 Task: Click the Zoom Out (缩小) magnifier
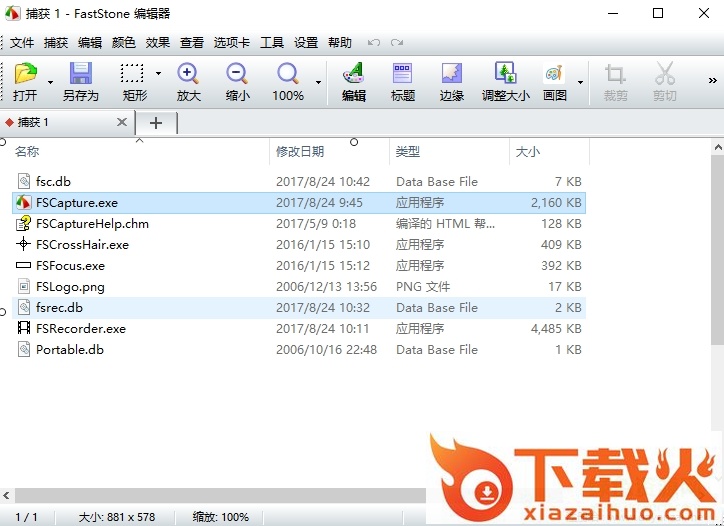tap(237, 74)
